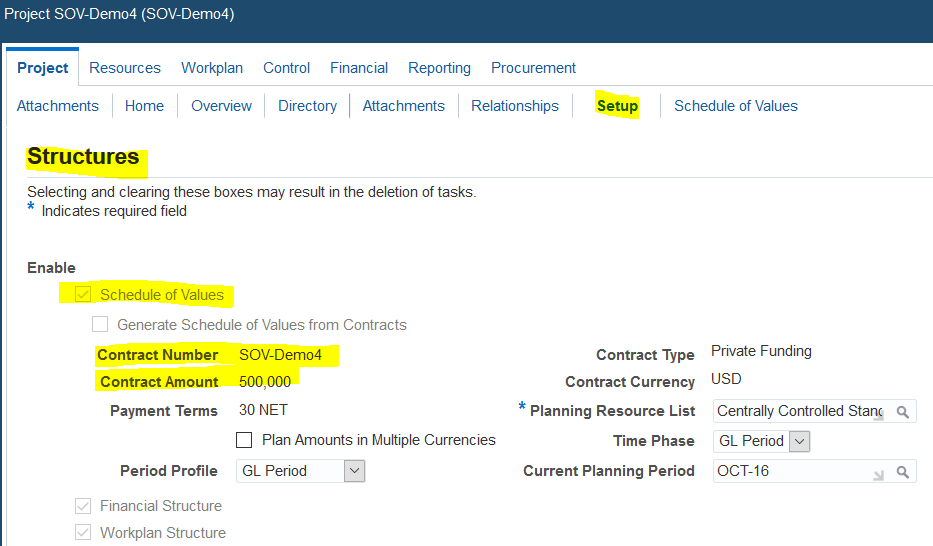Go to the Directory subtab

(x=307, y=106)
